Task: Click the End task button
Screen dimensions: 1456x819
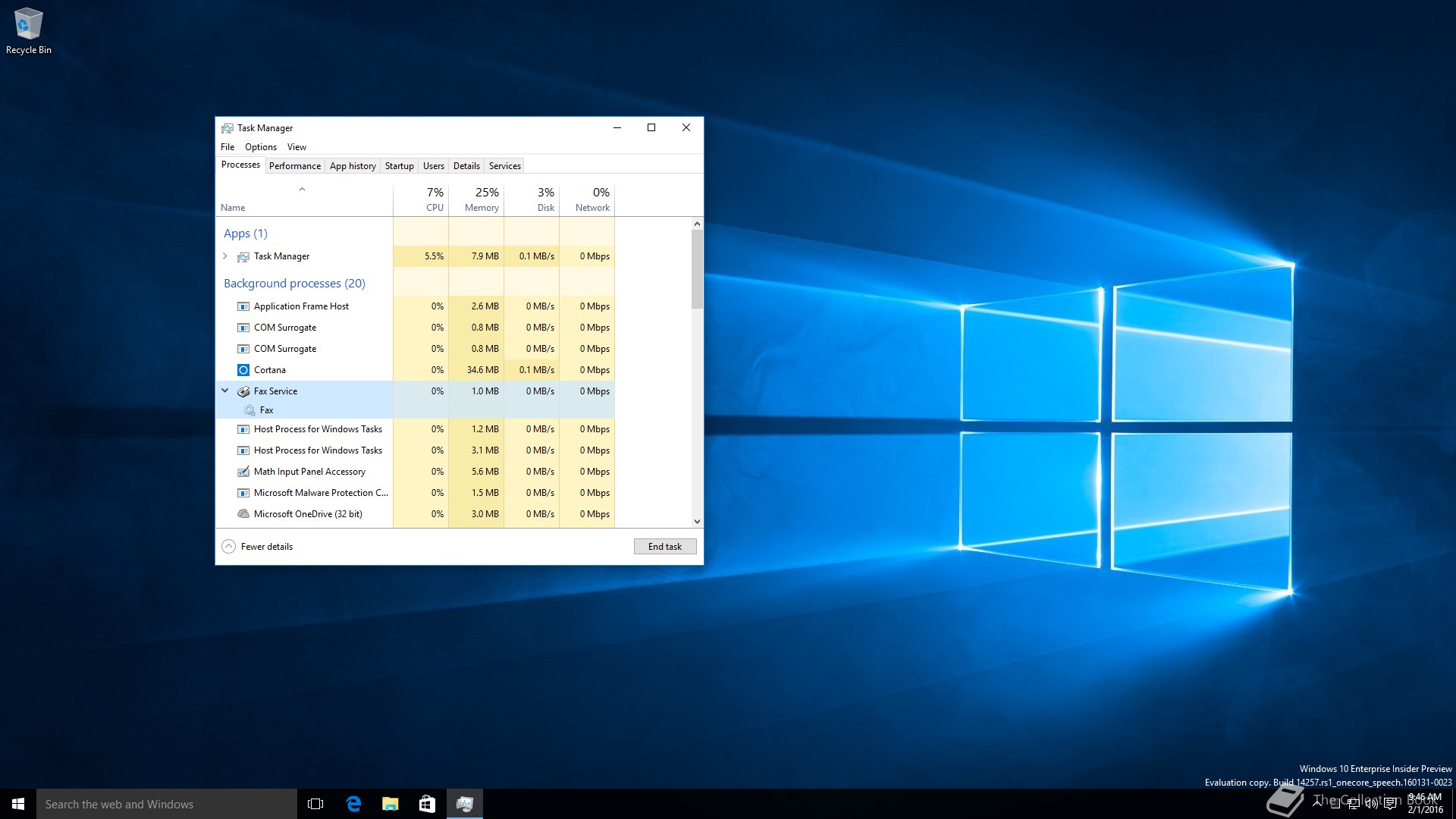Action: (665, 547)
